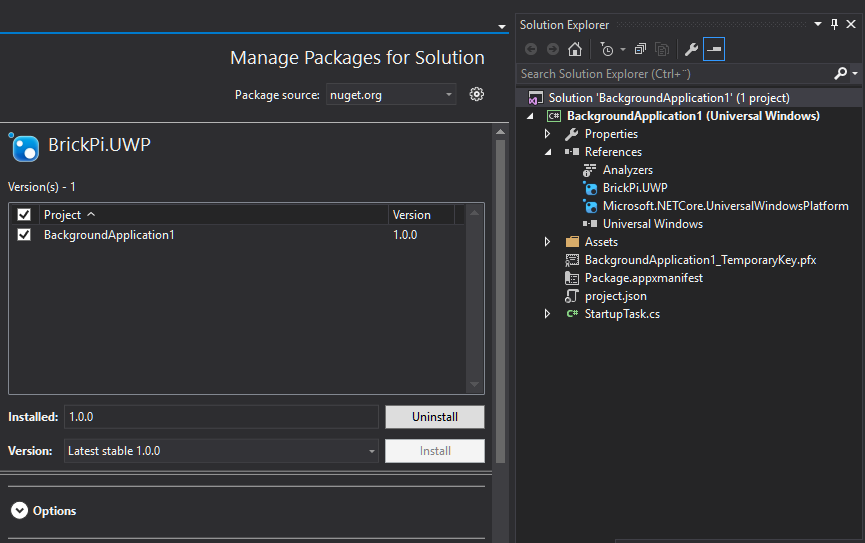Click the BrickPi.UWP package icon
Screen dimensions: 865x543
click(x=24, y=147)
